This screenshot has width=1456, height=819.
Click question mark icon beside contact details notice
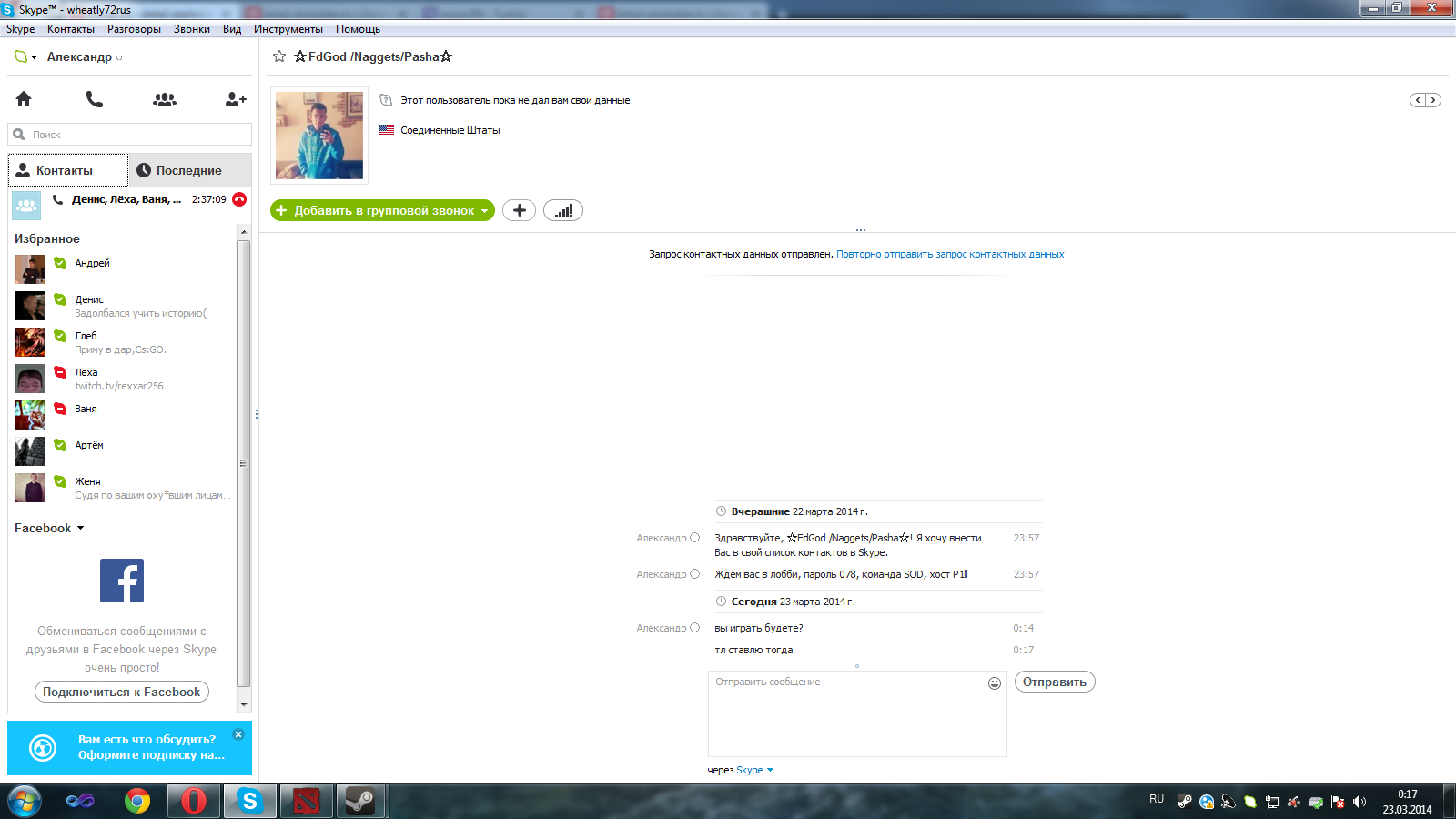coord(386,100)
